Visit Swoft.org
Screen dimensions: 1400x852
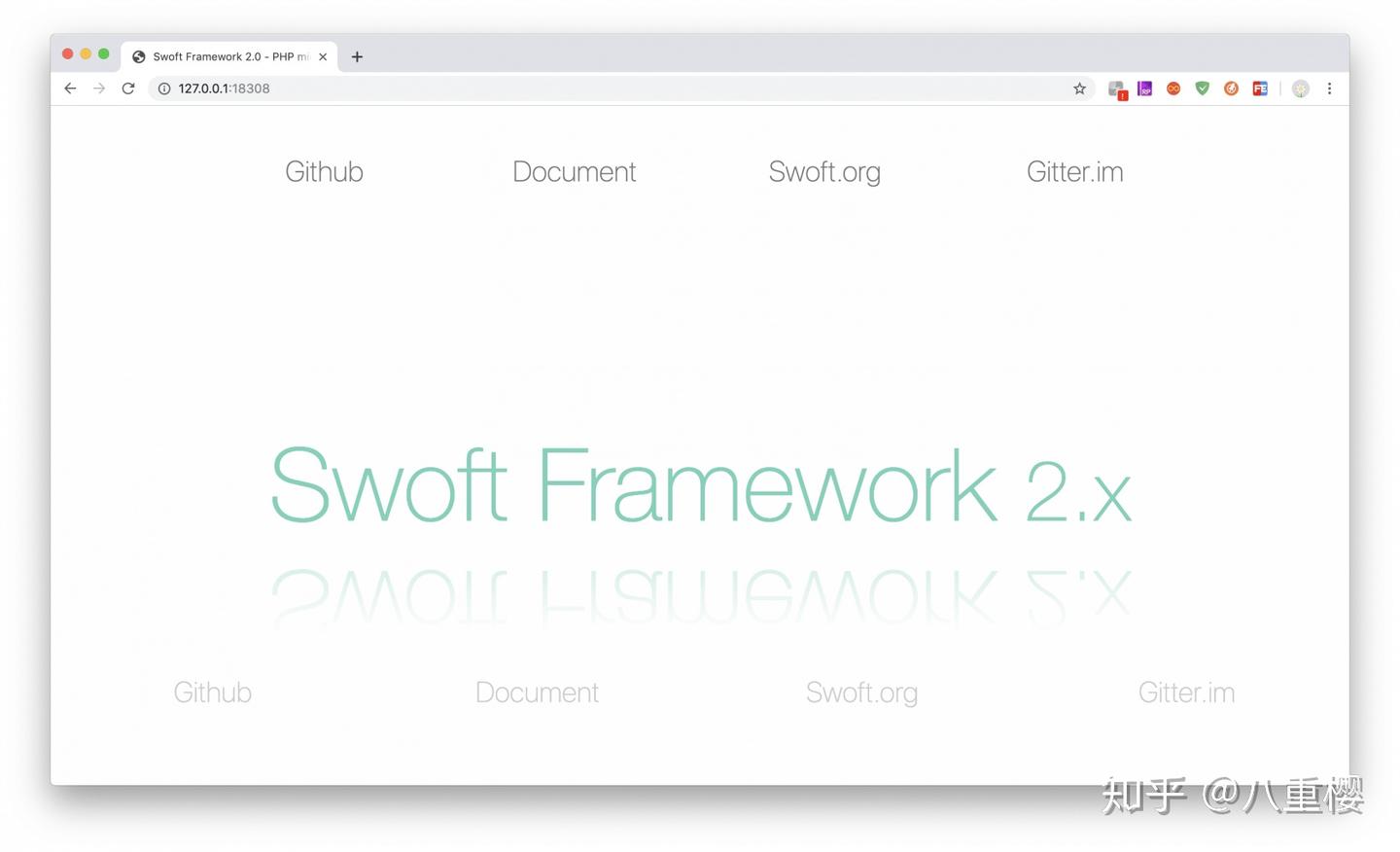click(824, 171)
